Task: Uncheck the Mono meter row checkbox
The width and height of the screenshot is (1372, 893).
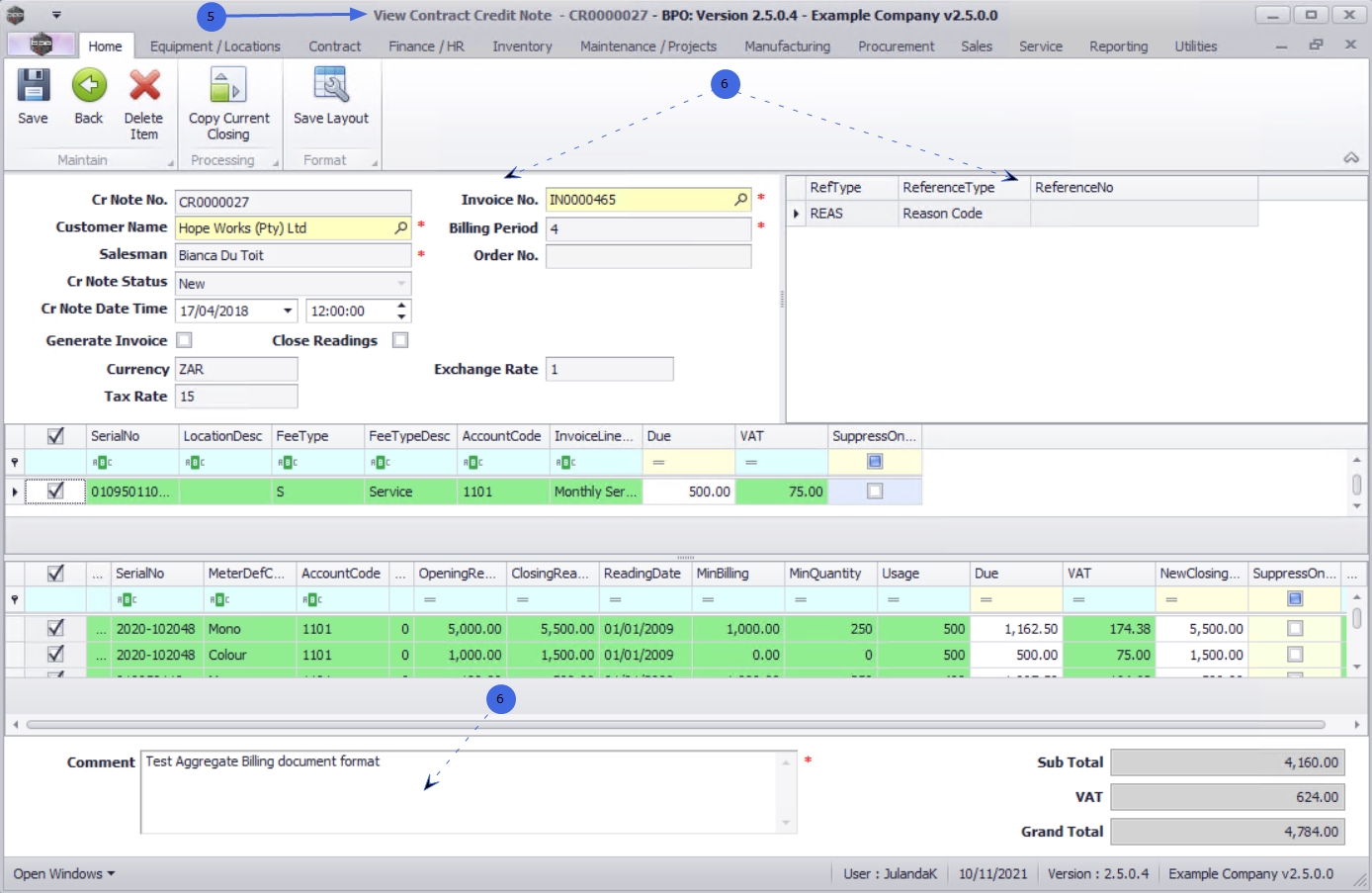Action: (55, 628)
